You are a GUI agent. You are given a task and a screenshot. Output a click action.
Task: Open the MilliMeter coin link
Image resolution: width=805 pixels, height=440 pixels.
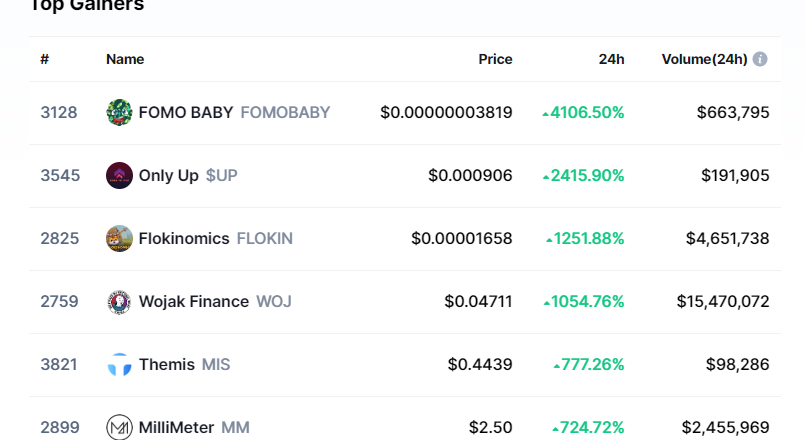[176, 428]
